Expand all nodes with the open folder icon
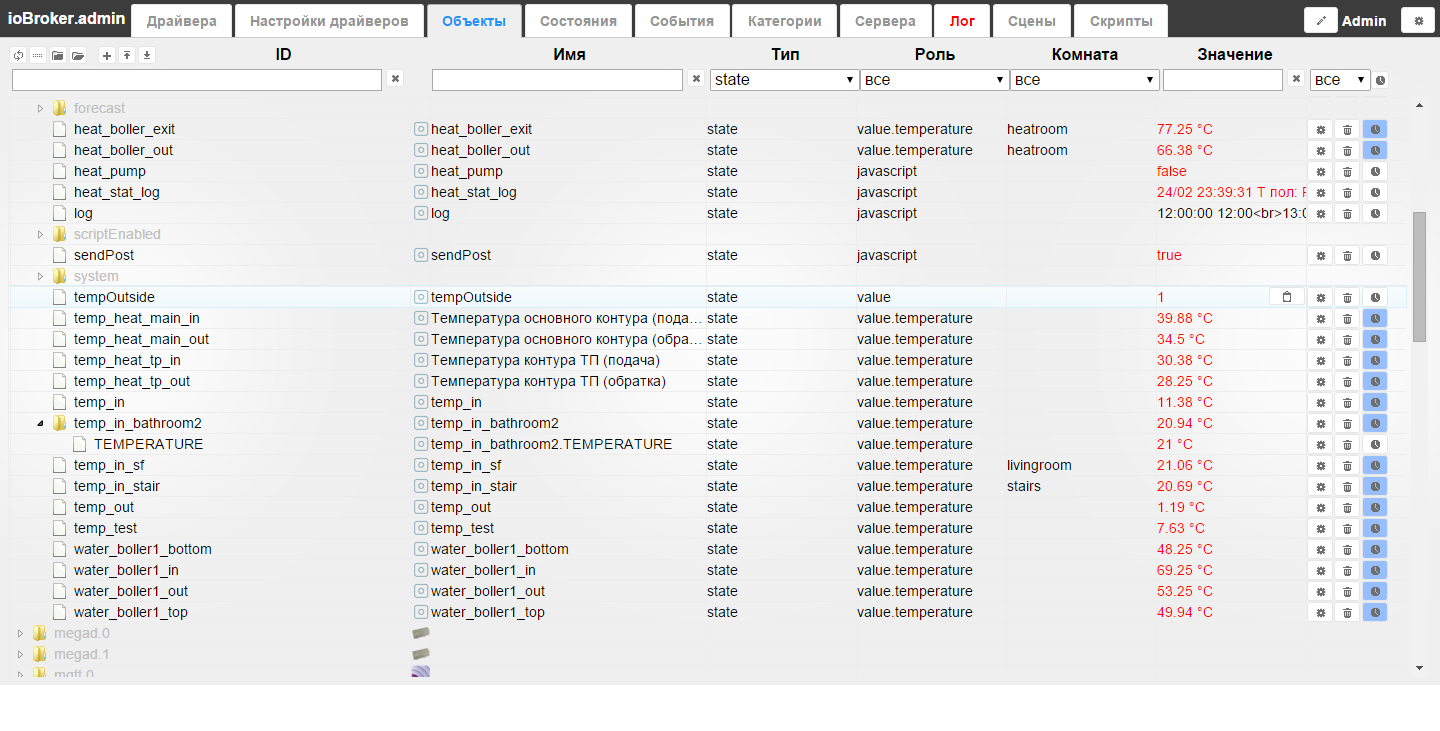 (x=78, y=56)
